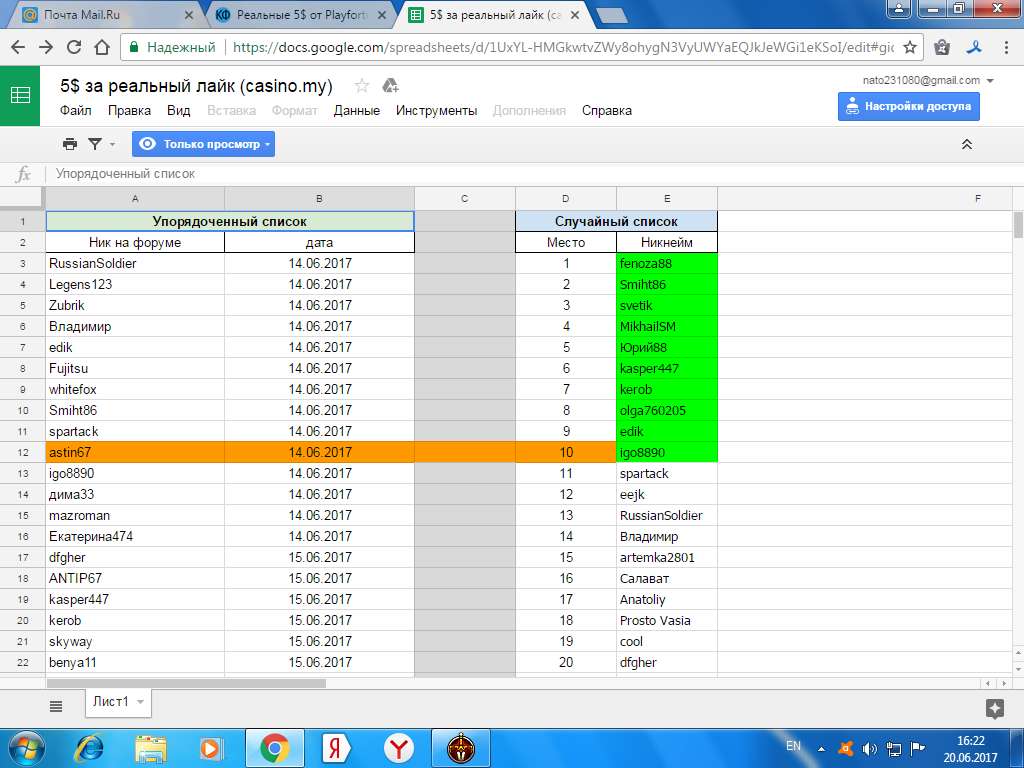Open Yandex Browser from taskbar
The width and height of the screenshot is (1024, 768).
click(x=399, y=747)
